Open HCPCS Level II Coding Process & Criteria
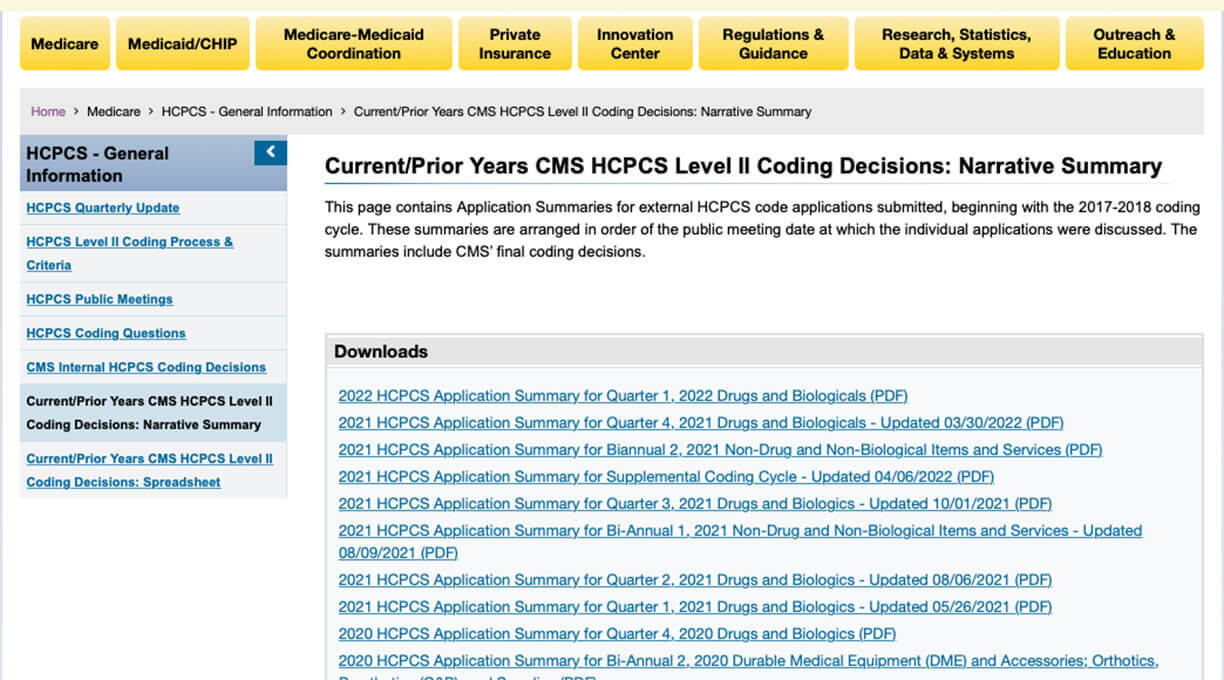Image resolution: width=1224 pixels, height=680 pixels. coord(130,253)
